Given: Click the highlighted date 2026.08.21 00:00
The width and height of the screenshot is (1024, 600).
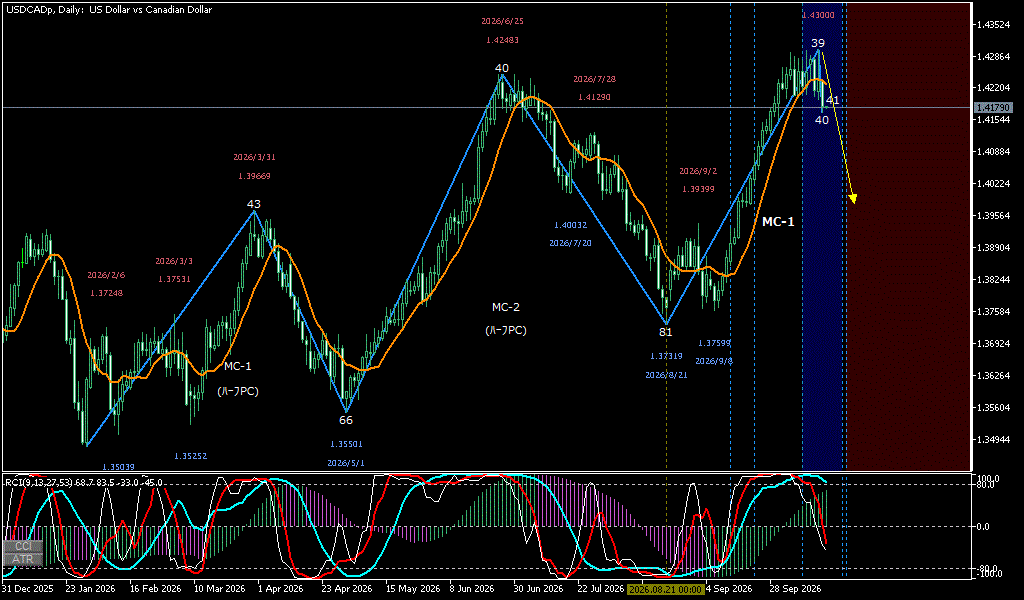Looking at the screenshot, I should (665, 589).
